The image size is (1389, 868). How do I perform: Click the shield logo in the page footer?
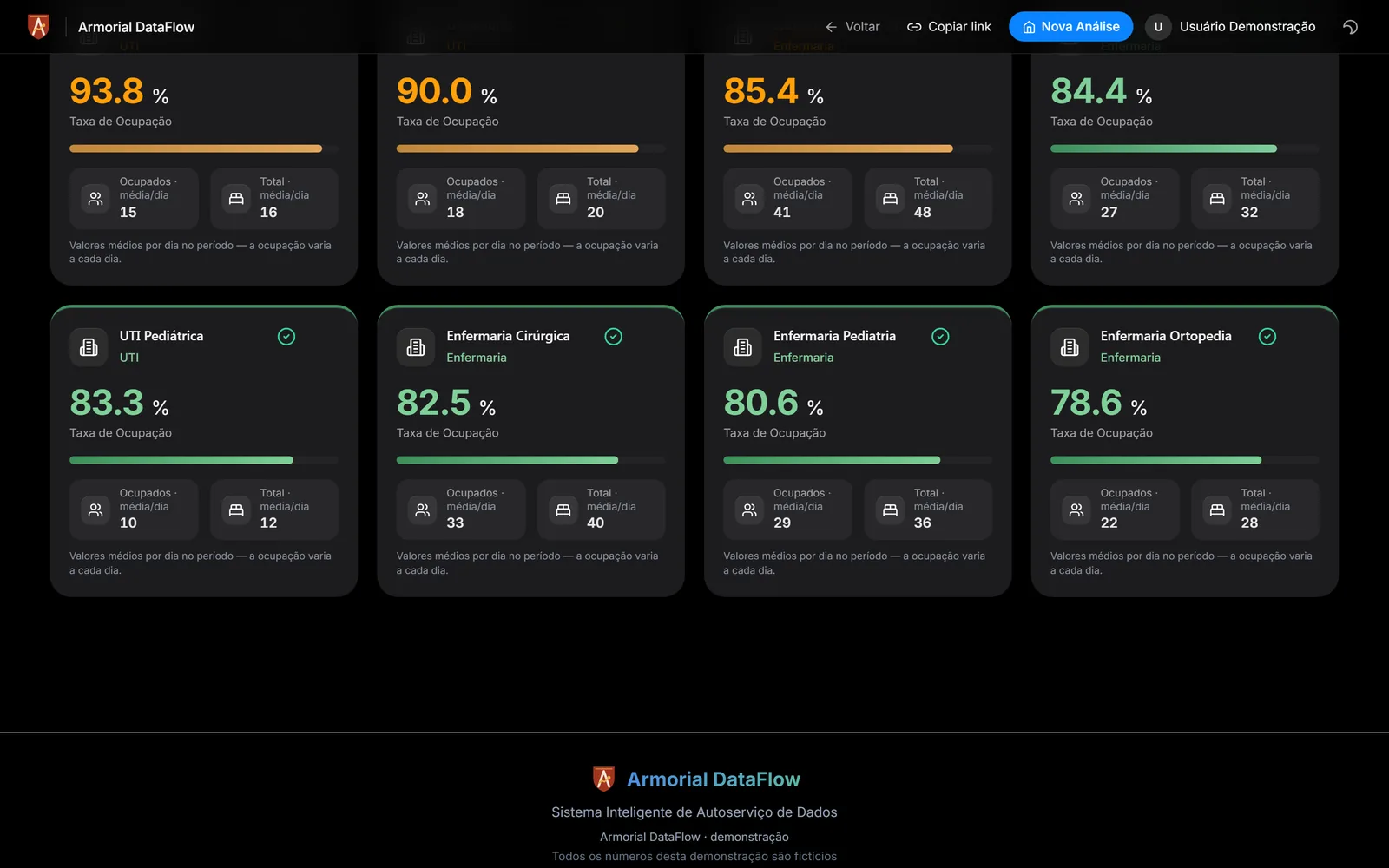[x=603, y=779]
